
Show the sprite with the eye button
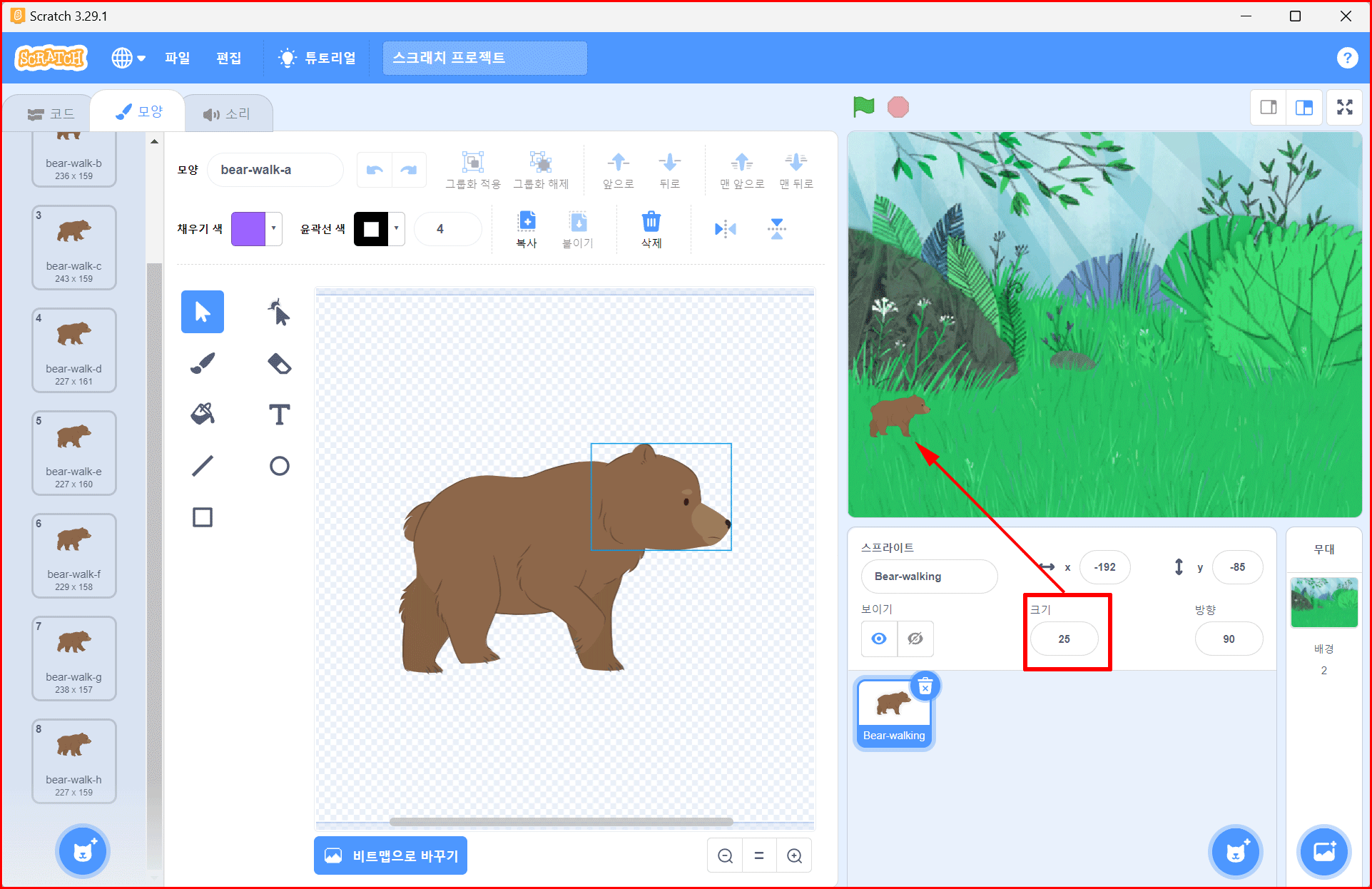pos(879,639)
